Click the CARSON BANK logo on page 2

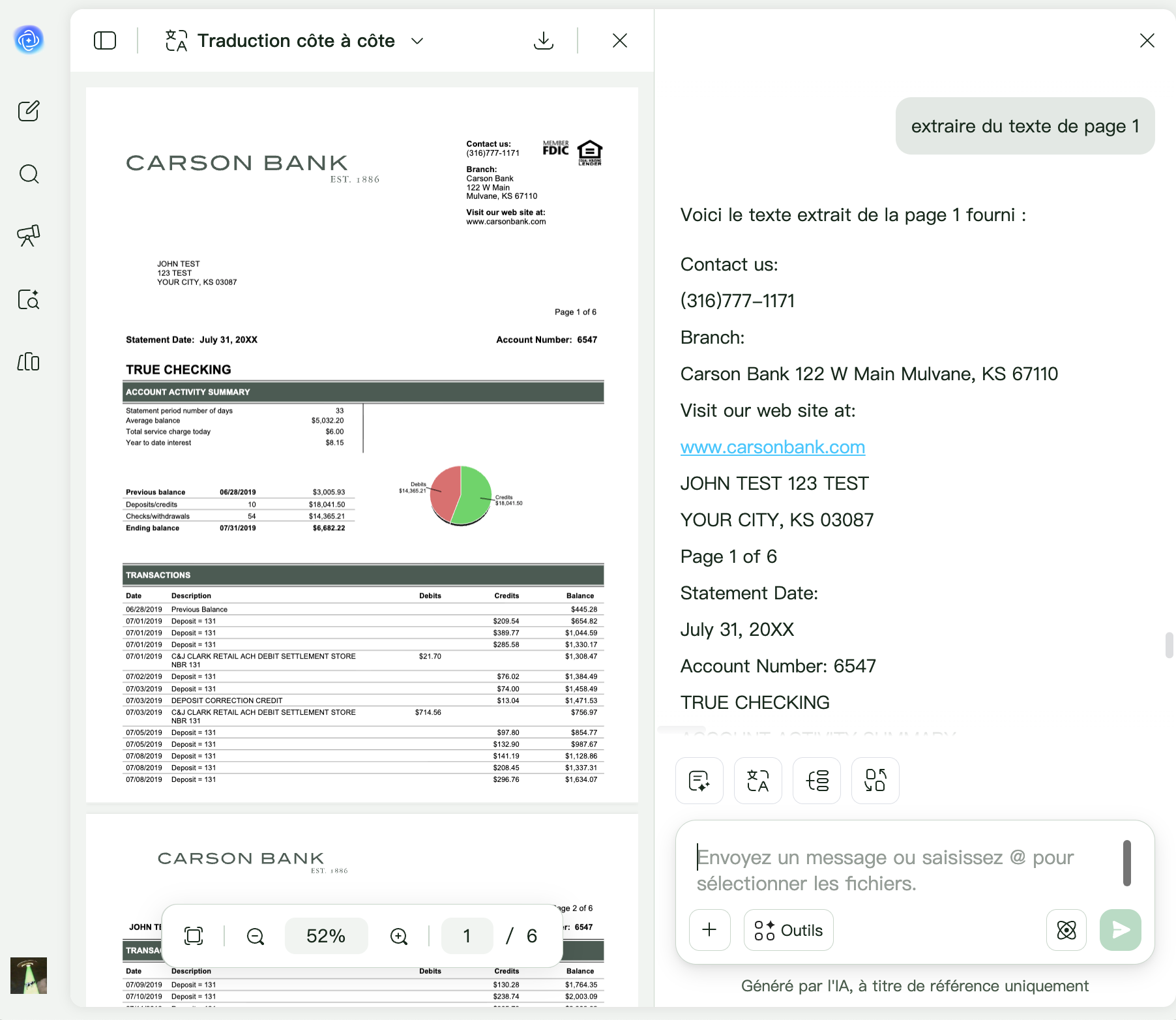coord(252,862)
